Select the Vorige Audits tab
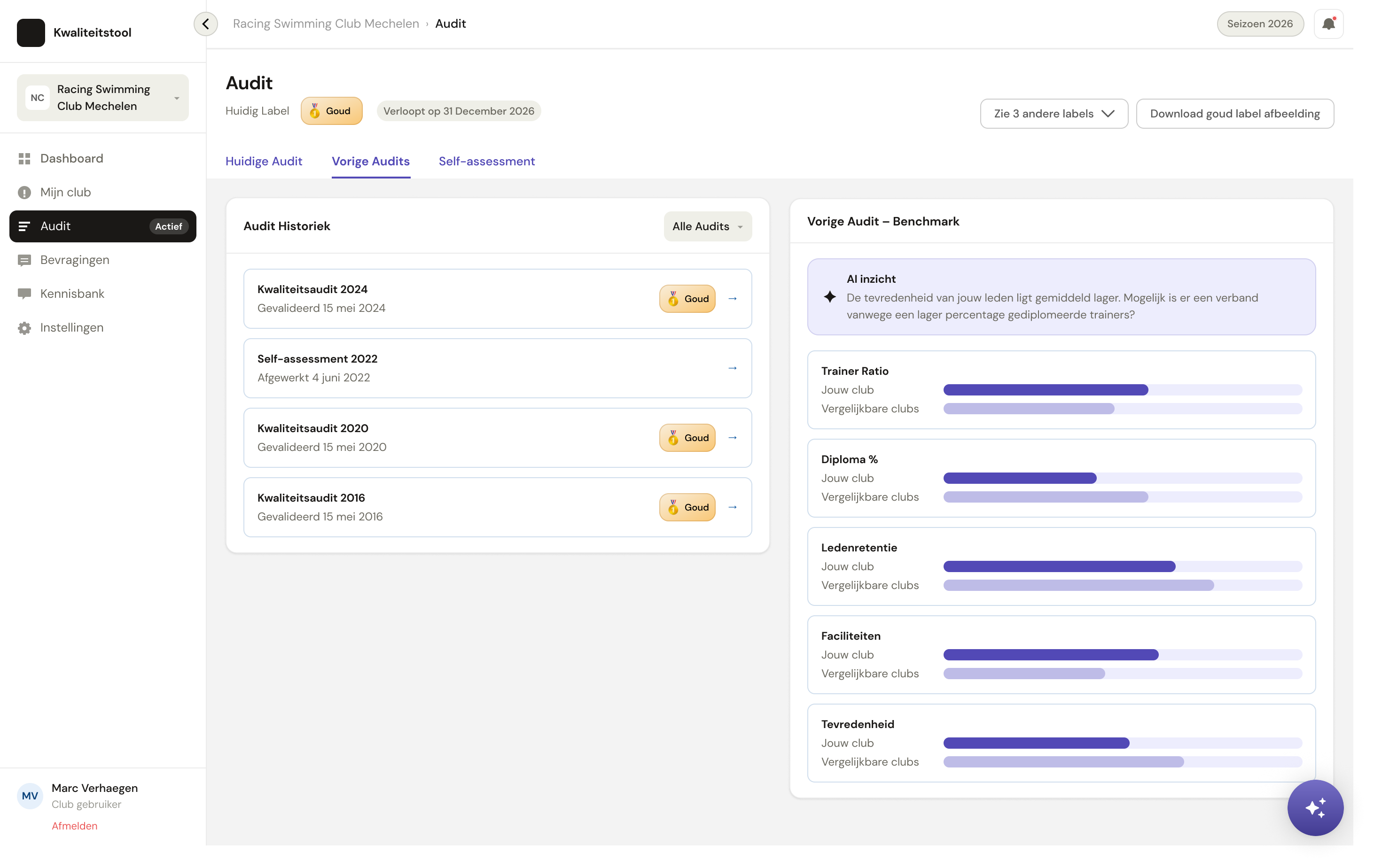 371,162
